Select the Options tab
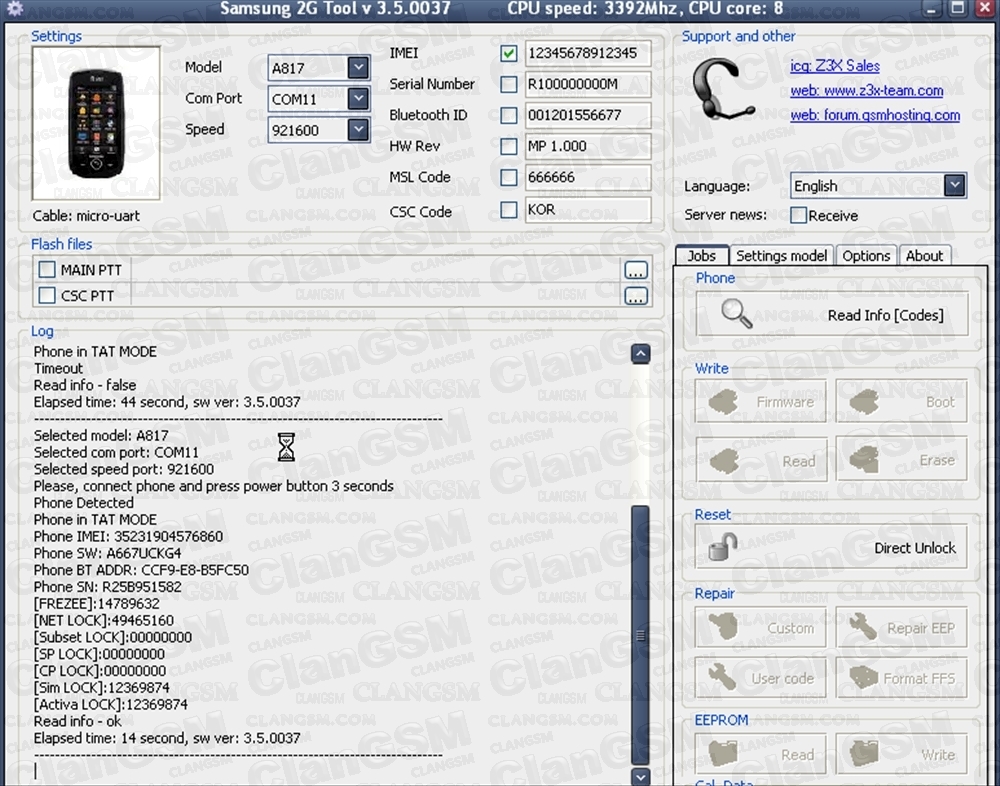This screenshot has width=1000, height=786. [x=866, y=256]
